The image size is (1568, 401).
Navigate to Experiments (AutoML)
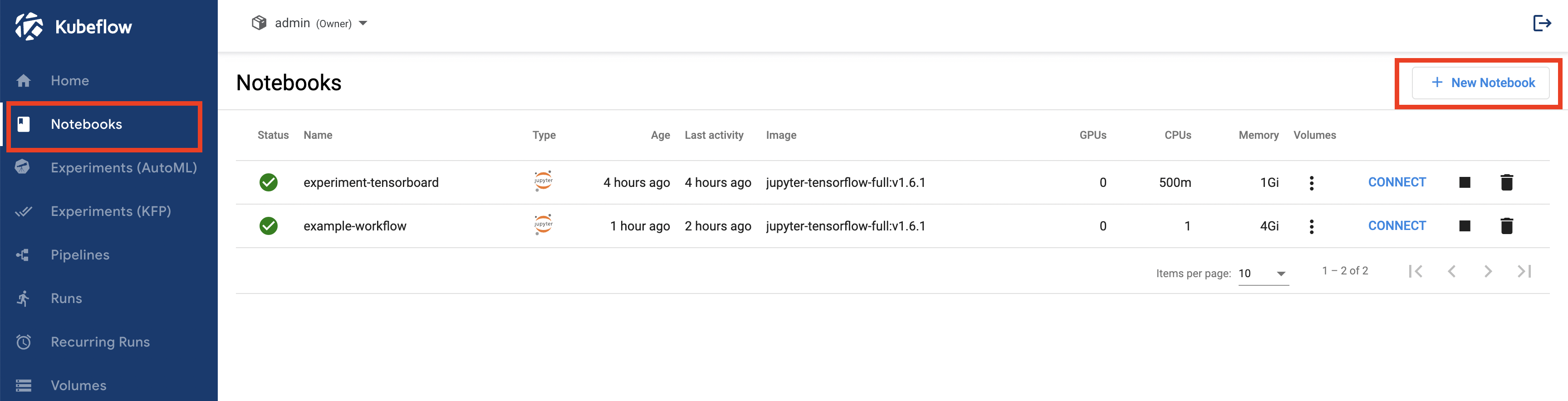coord(123,167)
